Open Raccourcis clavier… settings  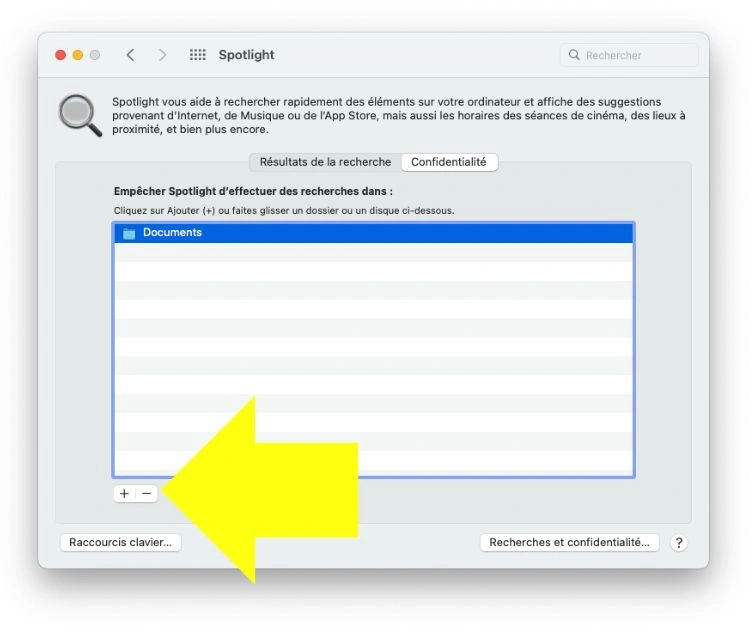tap(121, 542)
